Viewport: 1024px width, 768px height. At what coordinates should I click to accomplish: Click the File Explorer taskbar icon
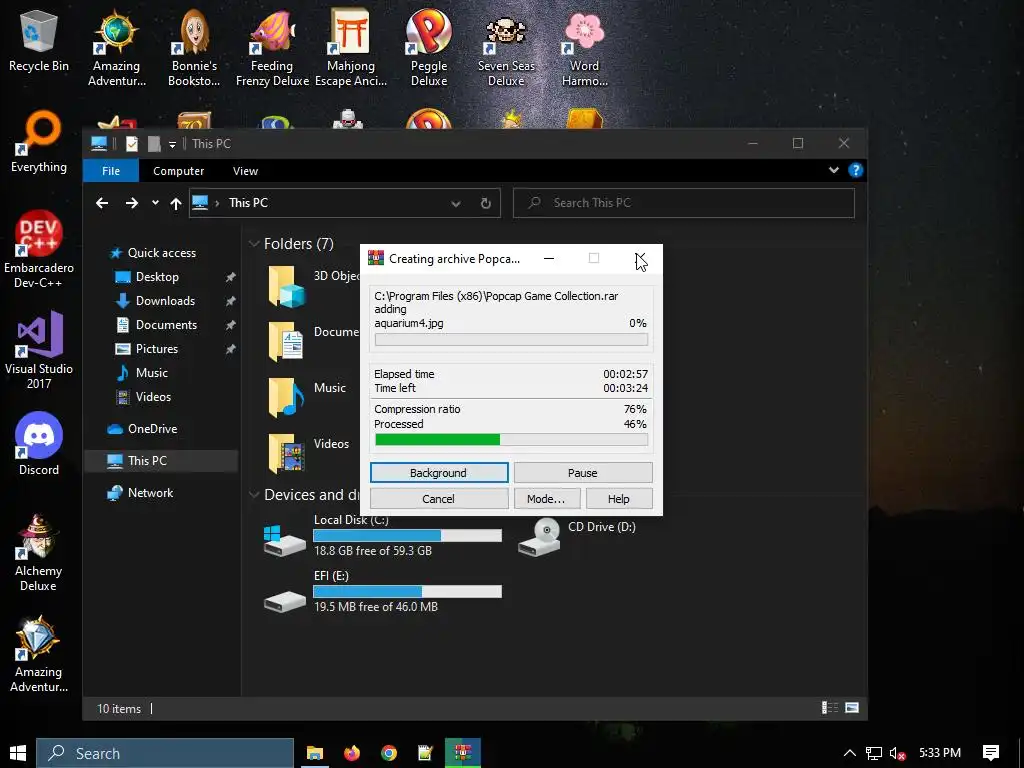(315, 753)
